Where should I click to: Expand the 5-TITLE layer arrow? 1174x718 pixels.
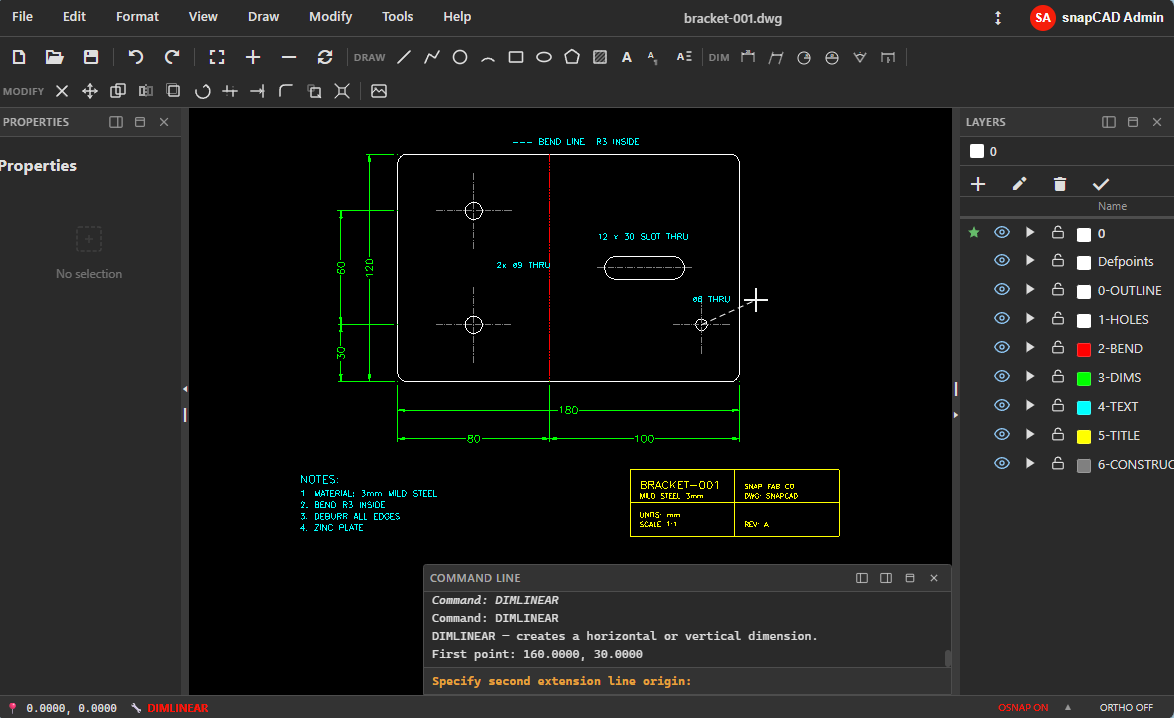tap(1030, 435)
